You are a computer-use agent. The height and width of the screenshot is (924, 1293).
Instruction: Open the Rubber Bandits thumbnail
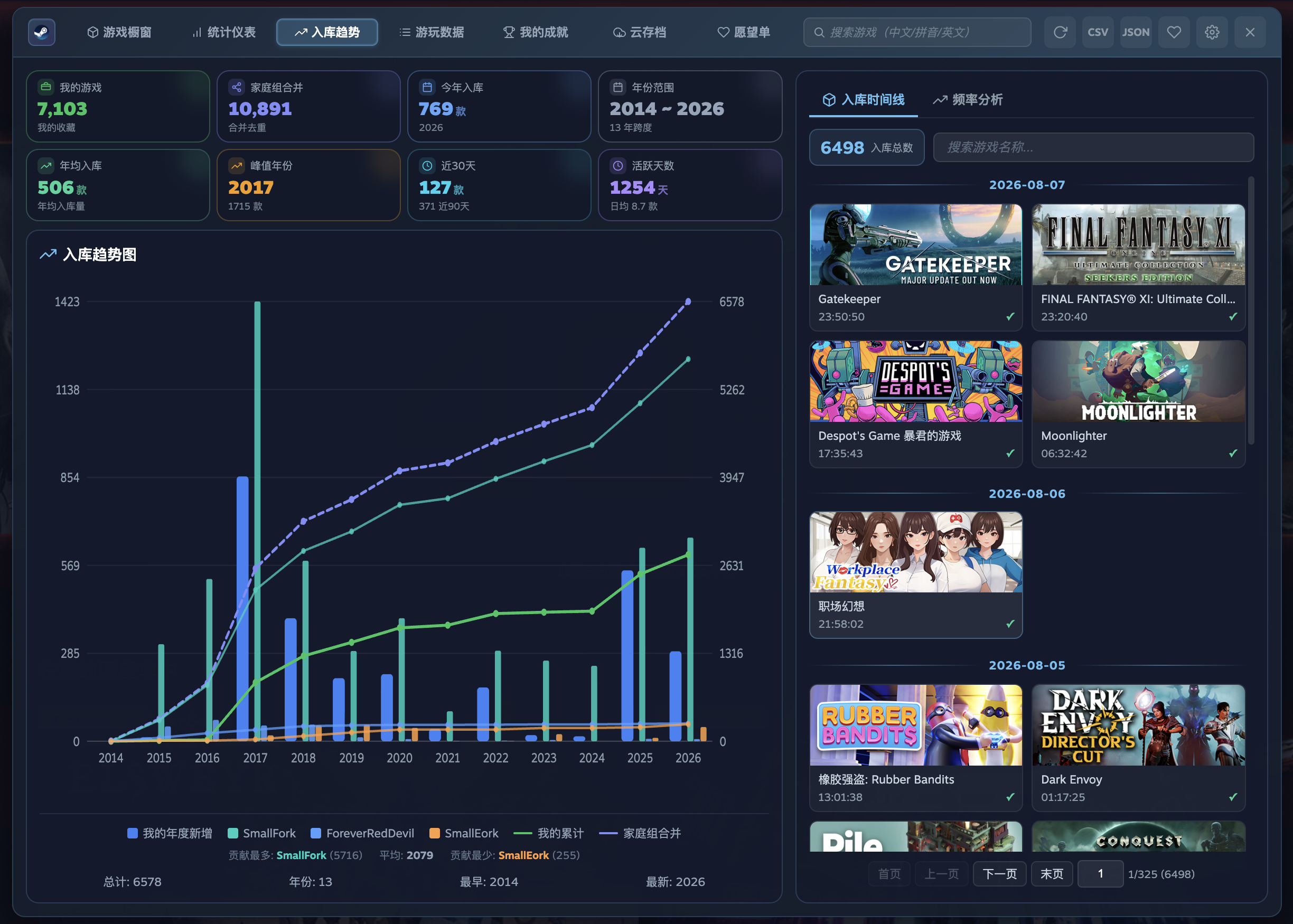click(x=916, y=725)
